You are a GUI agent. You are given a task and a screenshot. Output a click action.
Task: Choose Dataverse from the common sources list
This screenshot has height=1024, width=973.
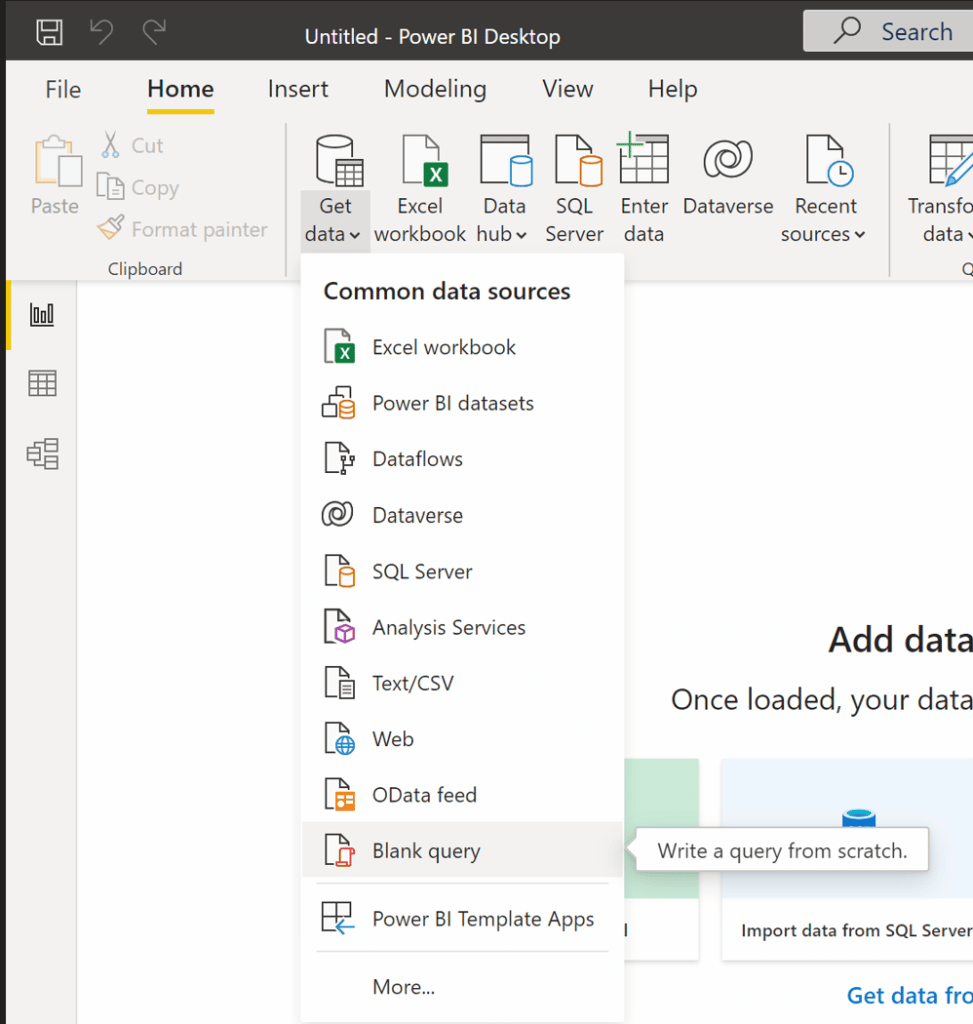462,515
